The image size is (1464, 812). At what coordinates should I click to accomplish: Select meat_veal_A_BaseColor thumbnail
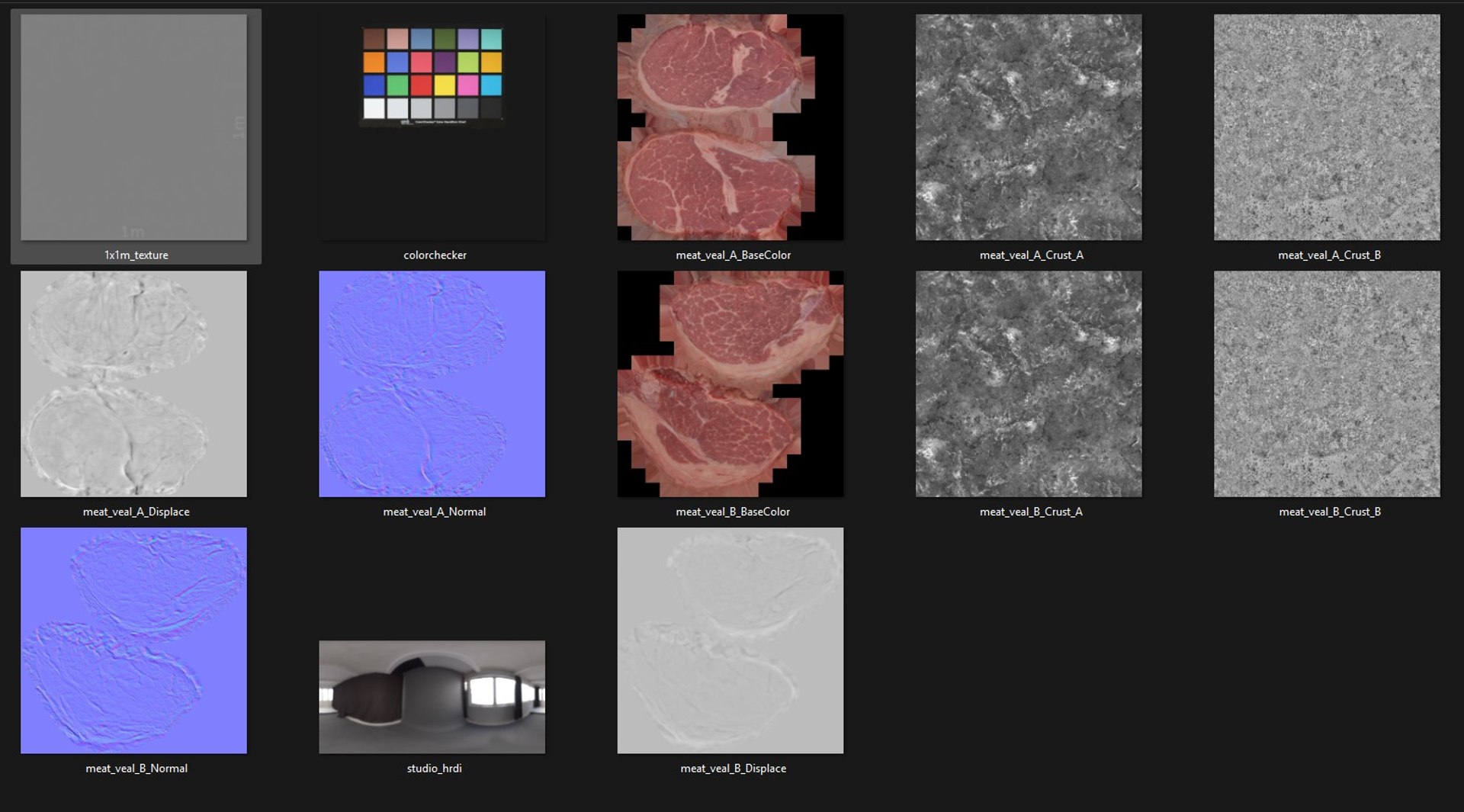point(730,127)
